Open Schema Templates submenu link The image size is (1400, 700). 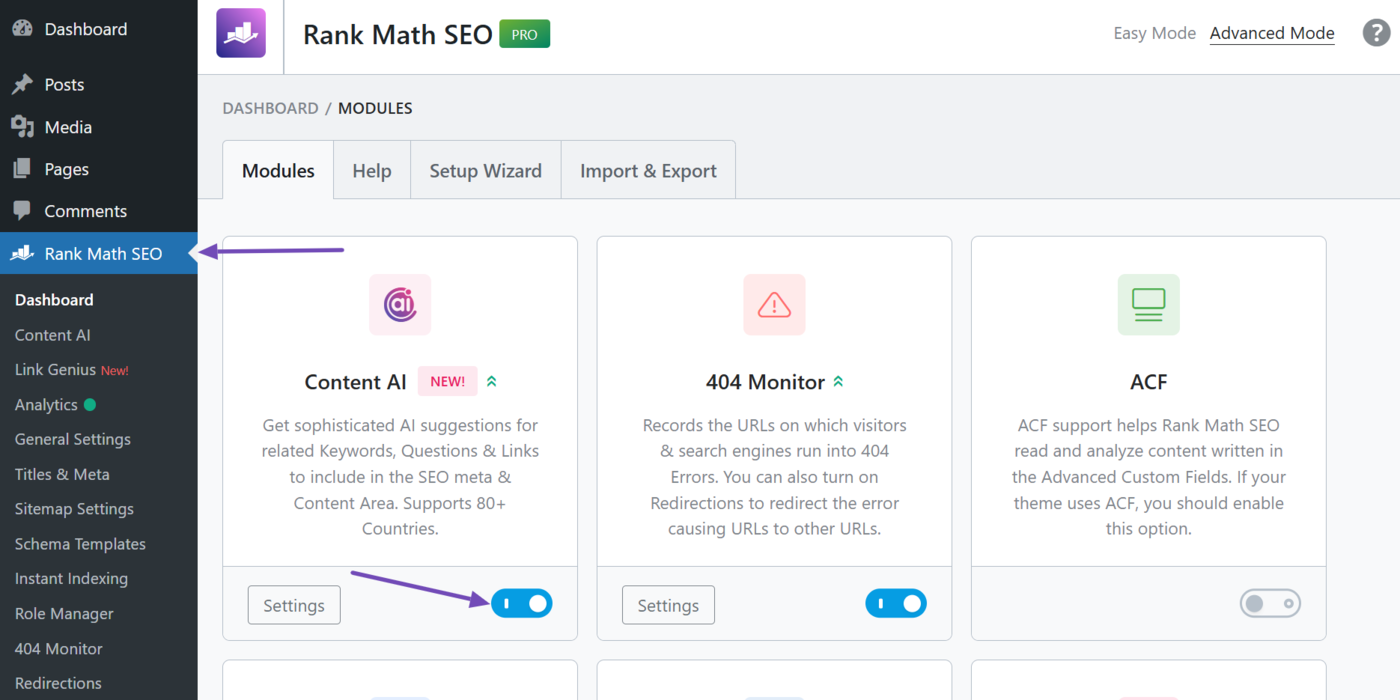[x=80, y=544]
